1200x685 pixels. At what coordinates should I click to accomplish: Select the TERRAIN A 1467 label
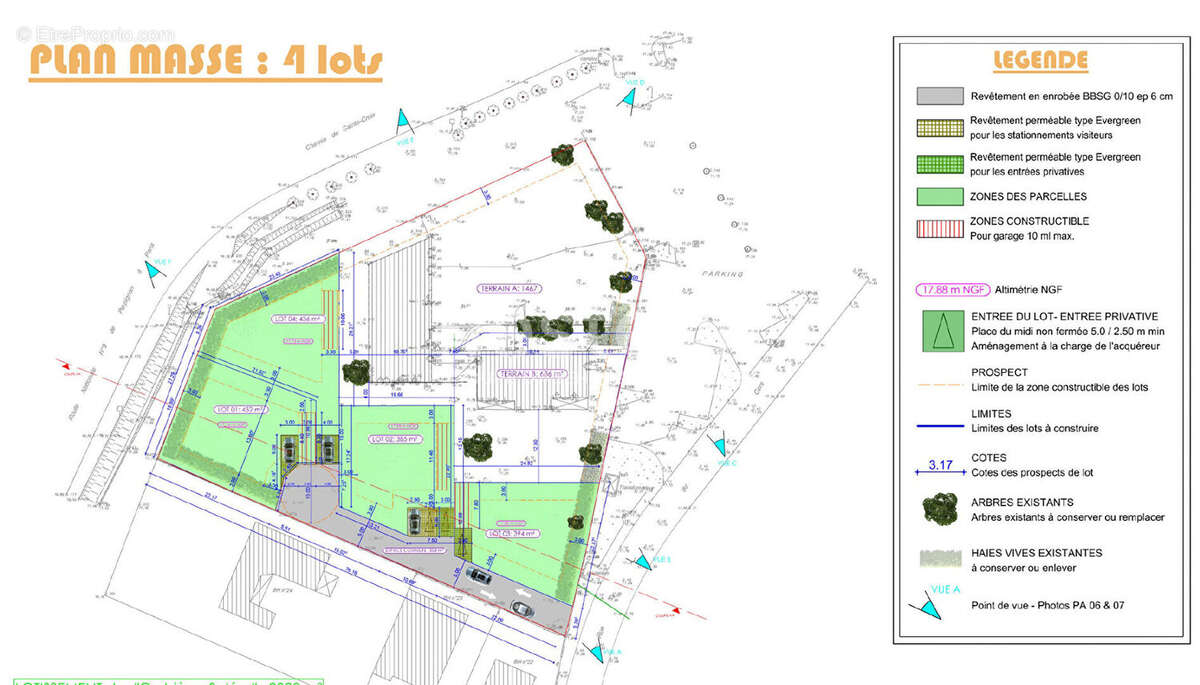pyautogui.click(x=507, y=287)
